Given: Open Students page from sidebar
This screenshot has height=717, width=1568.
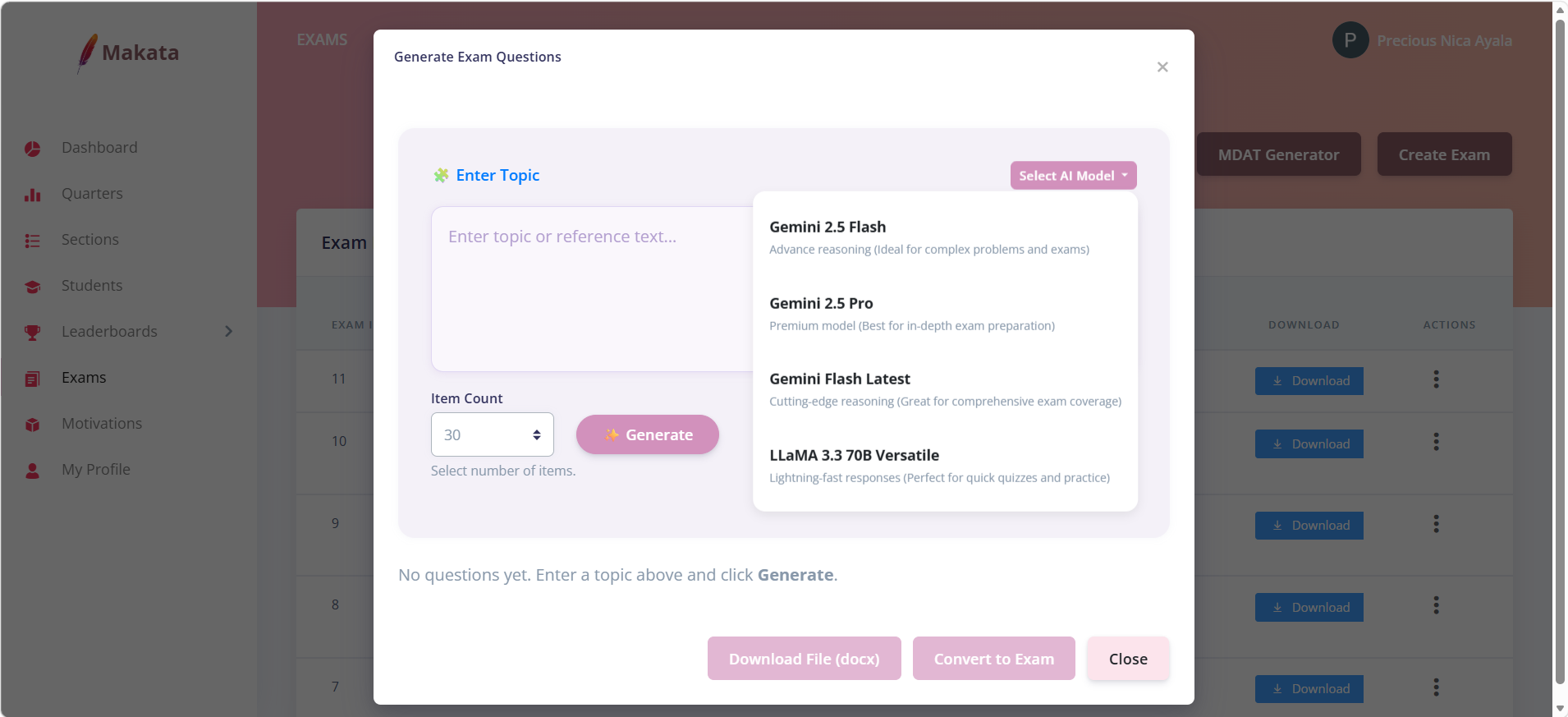Looking at the screenshot, I should pyautogui.click(x=92, y=286).
